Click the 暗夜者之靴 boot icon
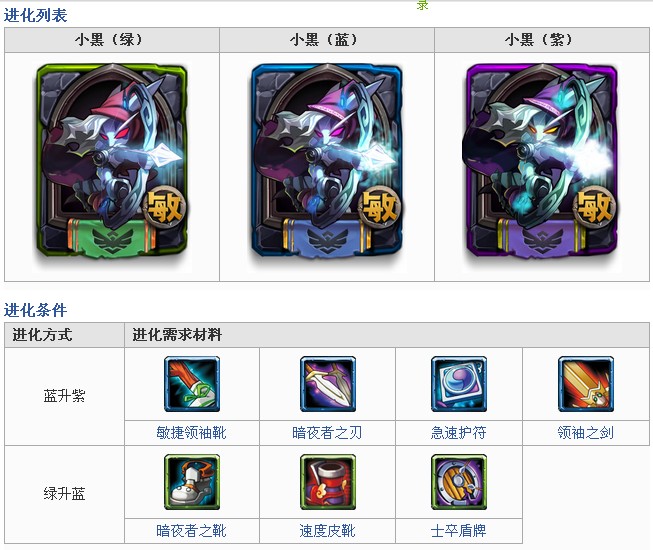This screenshot has width=653, height=550. pyautogui.click(x=192, y=482)
